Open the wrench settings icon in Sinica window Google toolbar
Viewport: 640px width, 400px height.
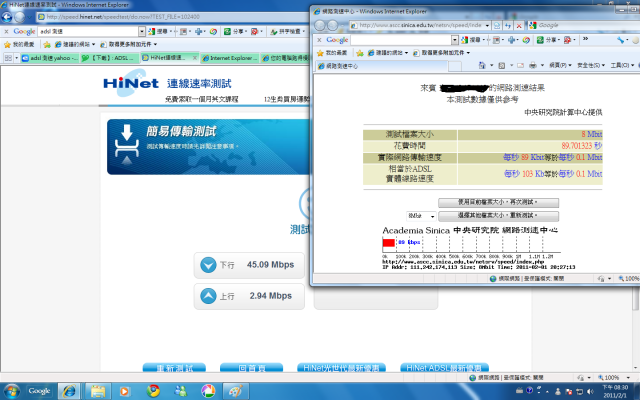(x=621, y=40)
